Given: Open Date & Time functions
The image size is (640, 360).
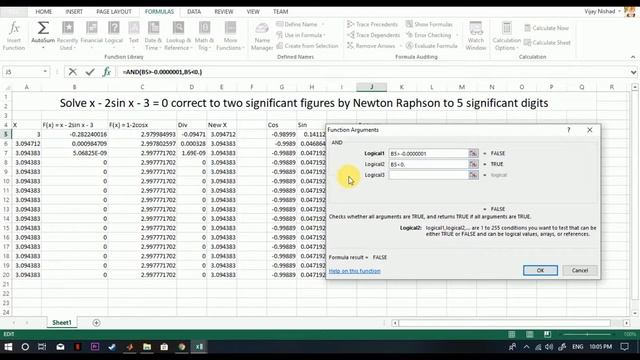Looking at the screenshot, I should coord(153,36).
